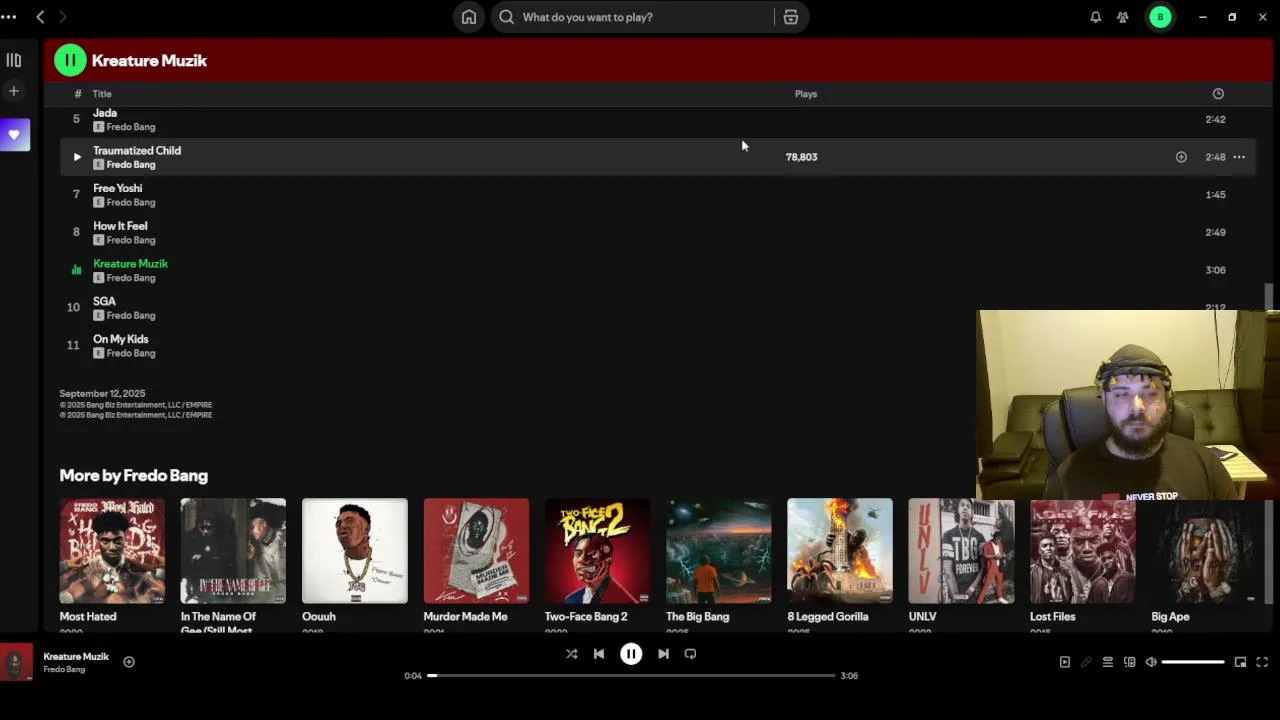Open Fredo Bang artist link under Traumatized Child
The image size is (1280, 720).
pyautogui.click(x=131, y=165)
